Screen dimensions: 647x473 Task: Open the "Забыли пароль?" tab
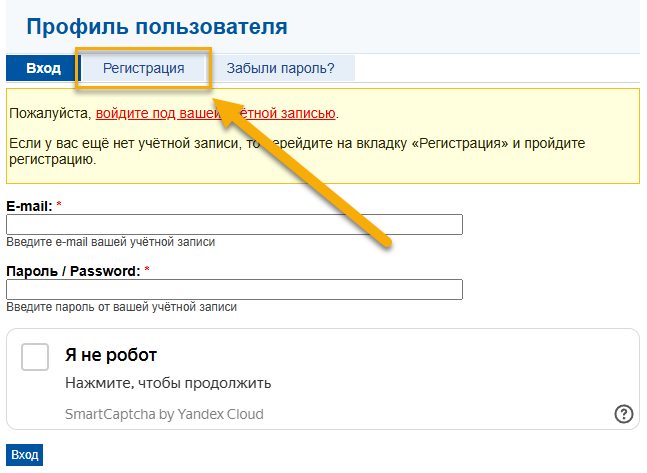(x=280, y=68)
